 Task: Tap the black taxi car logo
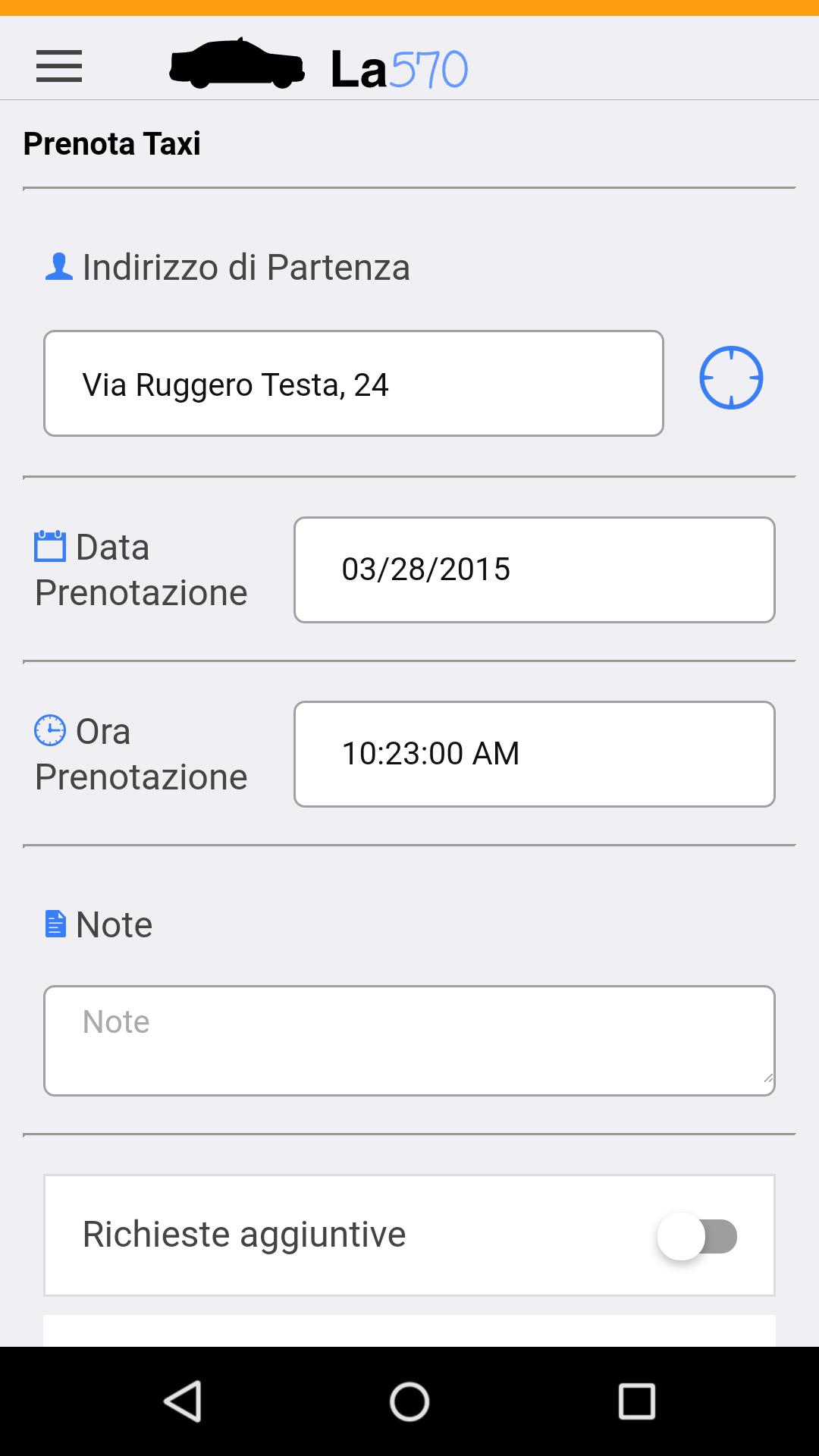pyautogui.click(x=237, y=64)
